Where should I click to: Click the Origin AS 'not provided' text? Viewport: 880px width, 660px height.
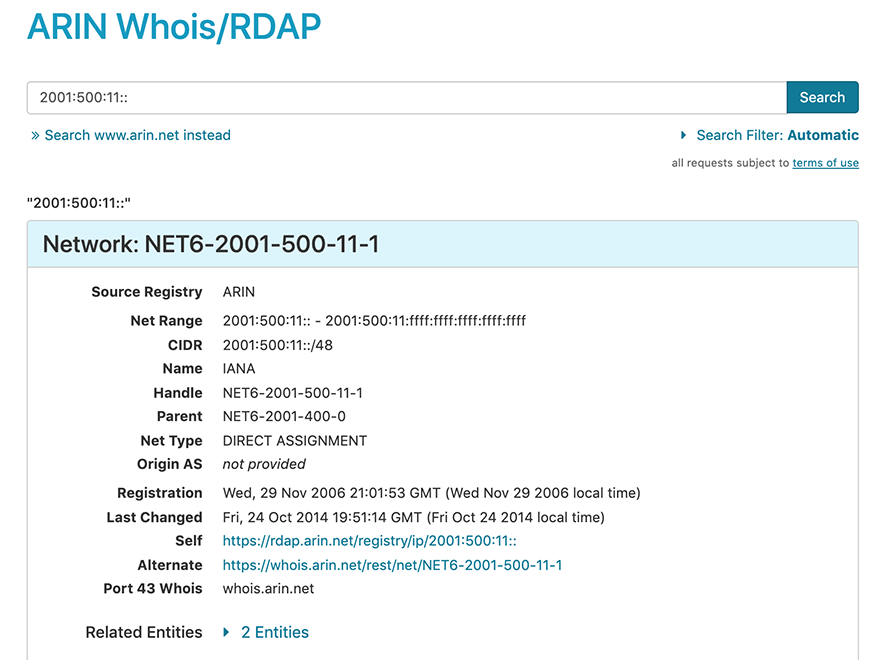[x=264, y=464]
